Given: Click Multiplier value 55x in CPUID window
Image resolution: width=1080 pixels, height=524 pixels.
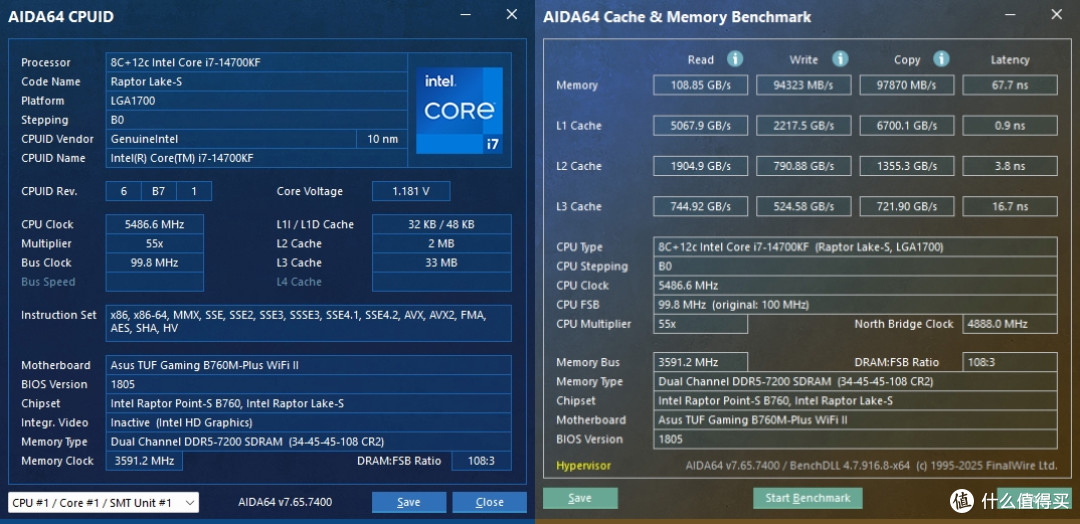Looking at the screenshot, I should pyautogui.click(x=154, y=244).
